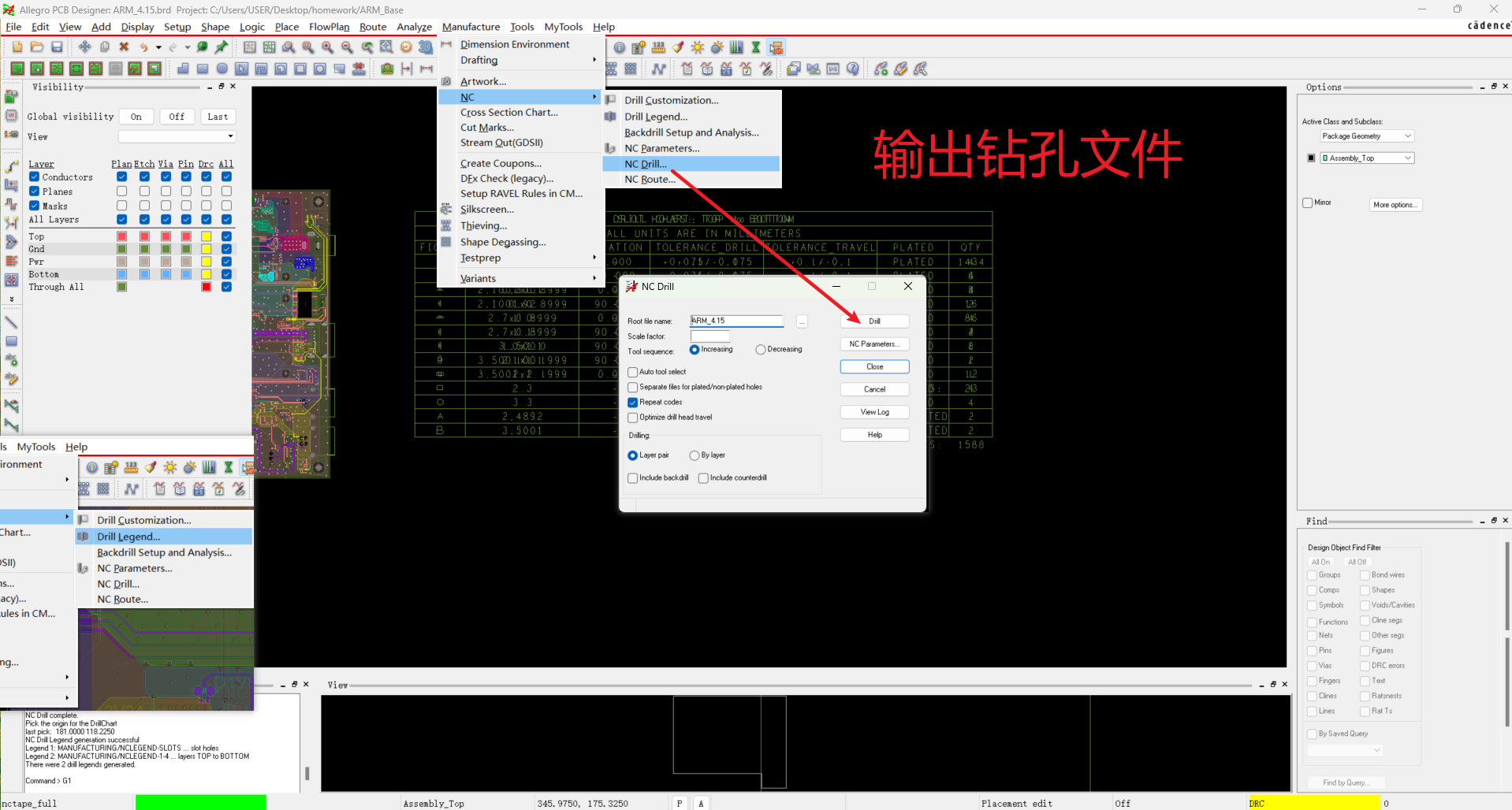Click the red X Delete tool

pyautogui.click(x=124, y=47)
